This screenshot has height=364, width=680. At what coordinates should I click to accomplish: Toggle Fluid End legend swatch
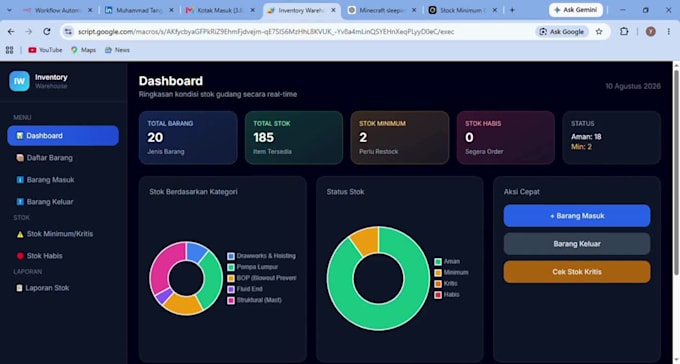tap(231, 289)
